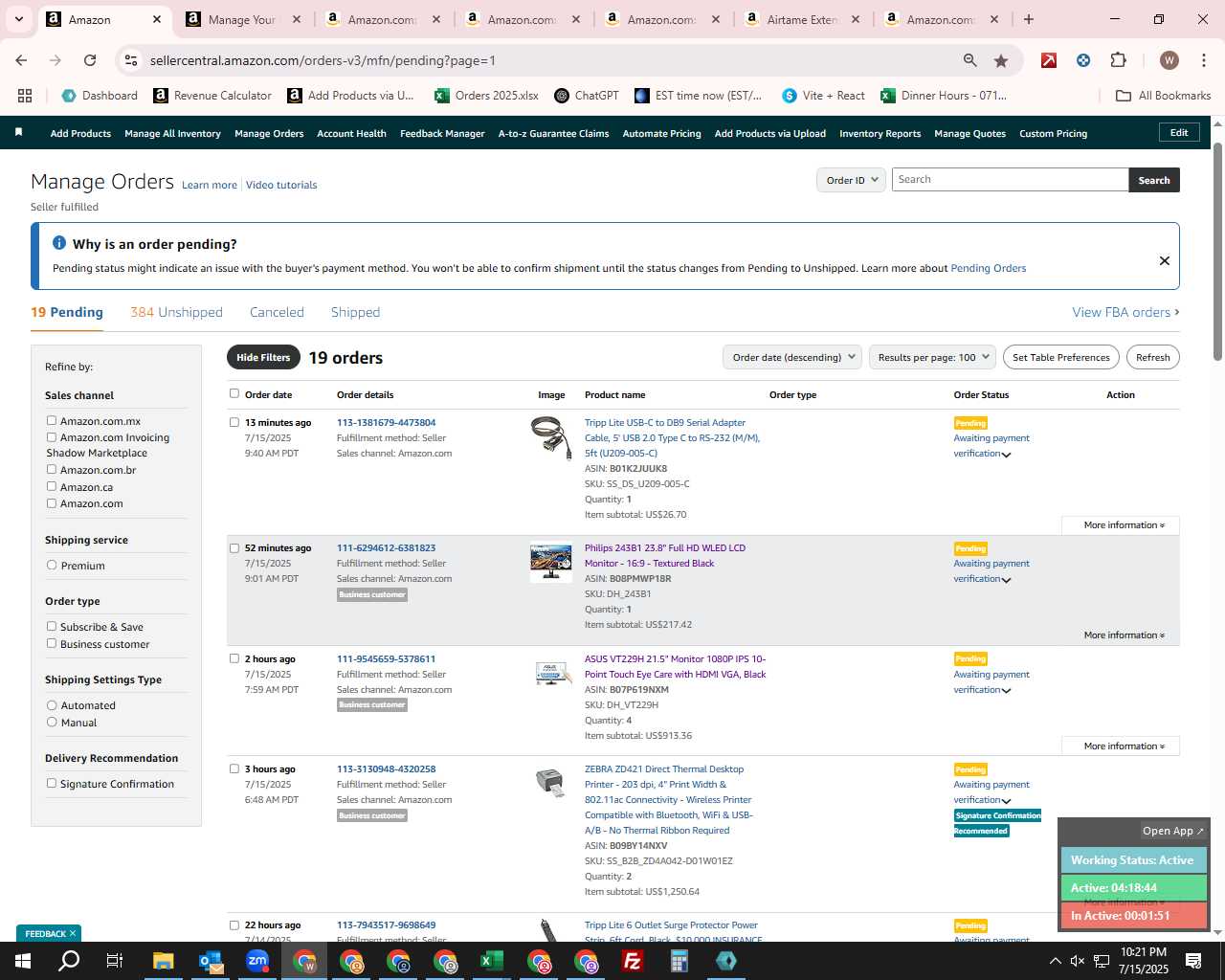Open FileZilla from taskbar
Screen dimensions: 1225x980
coord(633,961)
